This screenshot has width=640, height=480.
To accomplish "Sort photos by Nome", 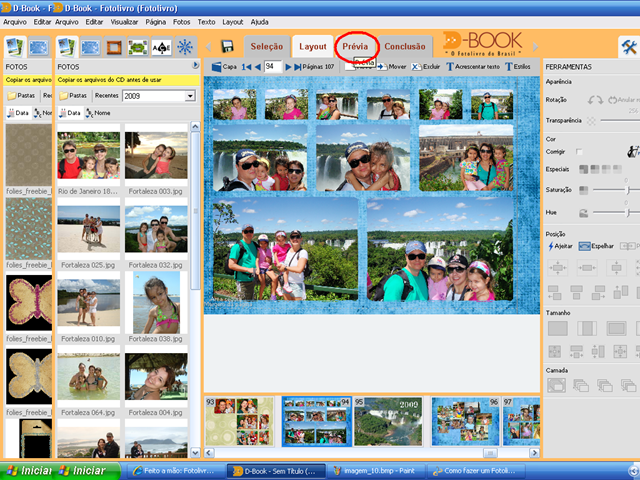I will point(98,113).
